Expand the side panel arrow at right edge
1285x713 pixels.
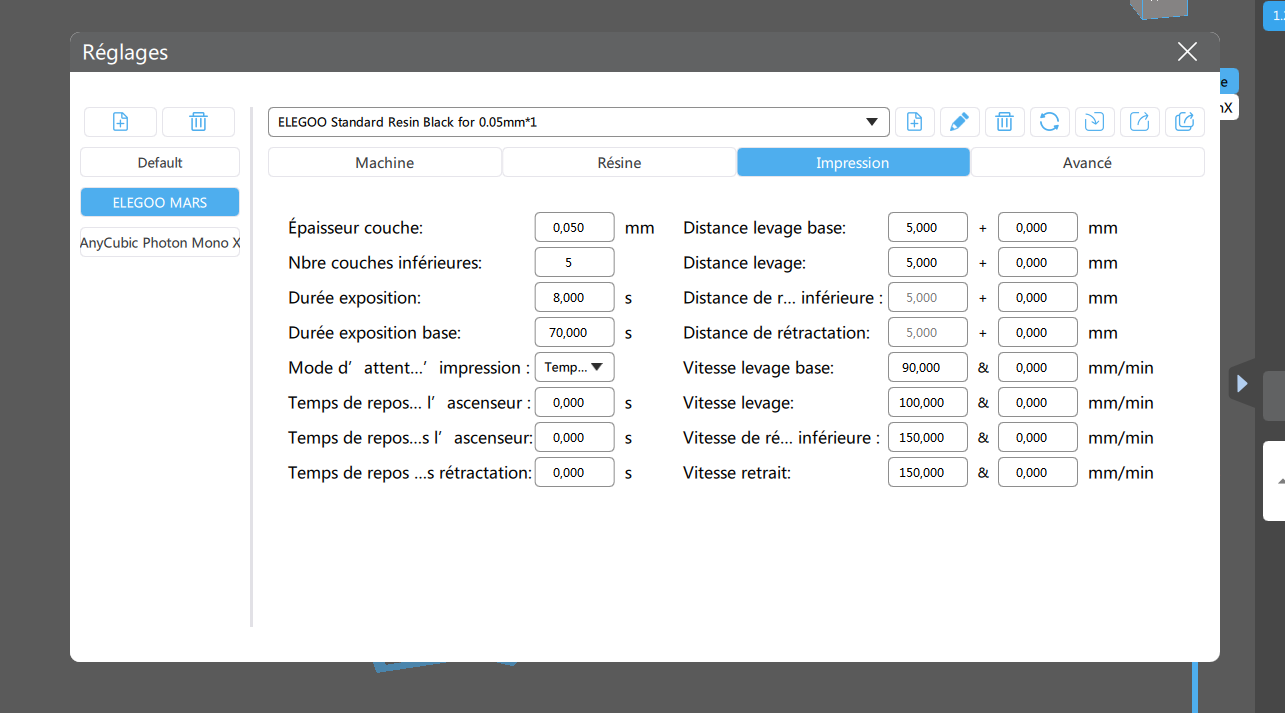coord(1242,383)
